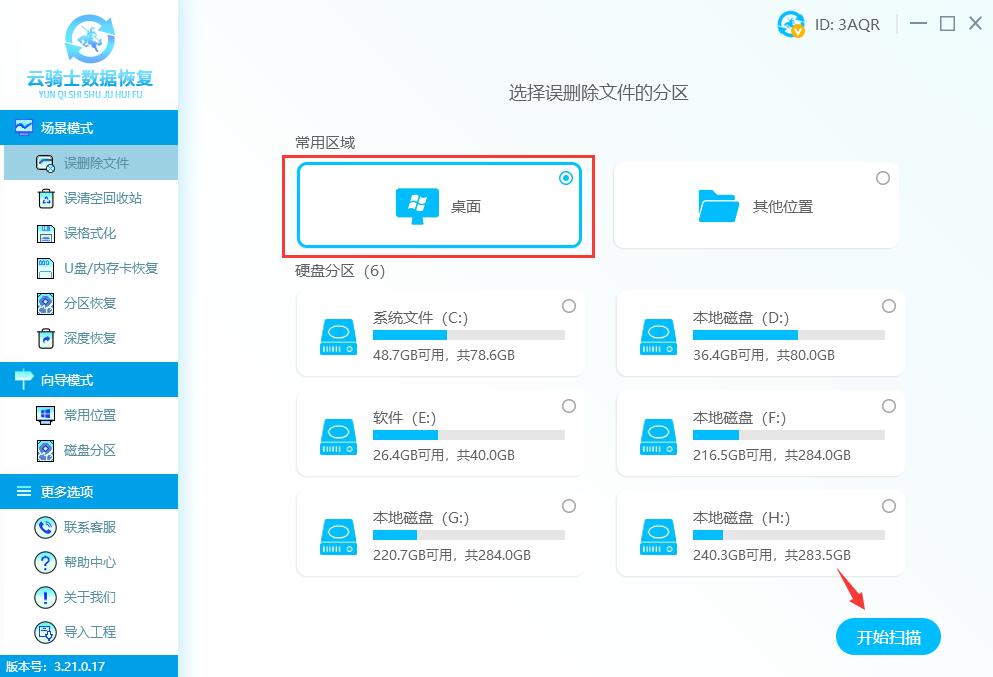Image resolution: width=993 pixels, height=677 pixels.
Task: Click the account ID icon near 3AQR
Action: click(789, 23)
